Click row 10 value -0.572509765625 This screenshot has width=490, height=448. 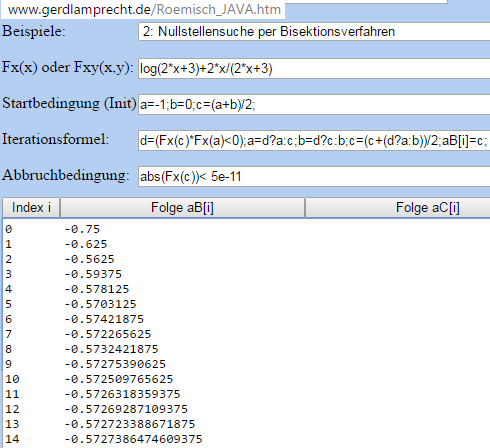pos(119,379)
